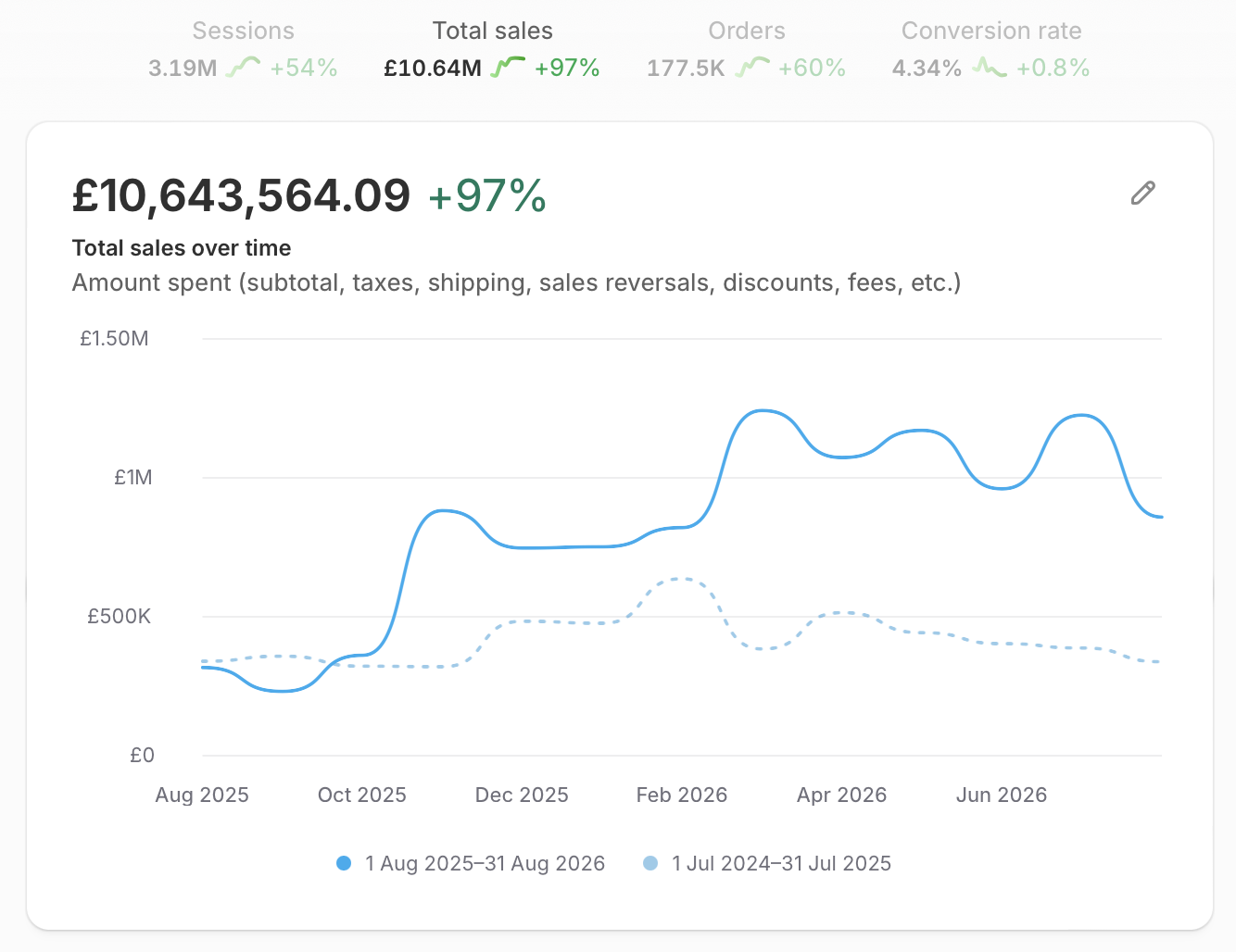Toggle the 1 Jul 2024–31 Jul 2025 legend series
This screenshot has height=952, width=1236.
click(767, 863)
